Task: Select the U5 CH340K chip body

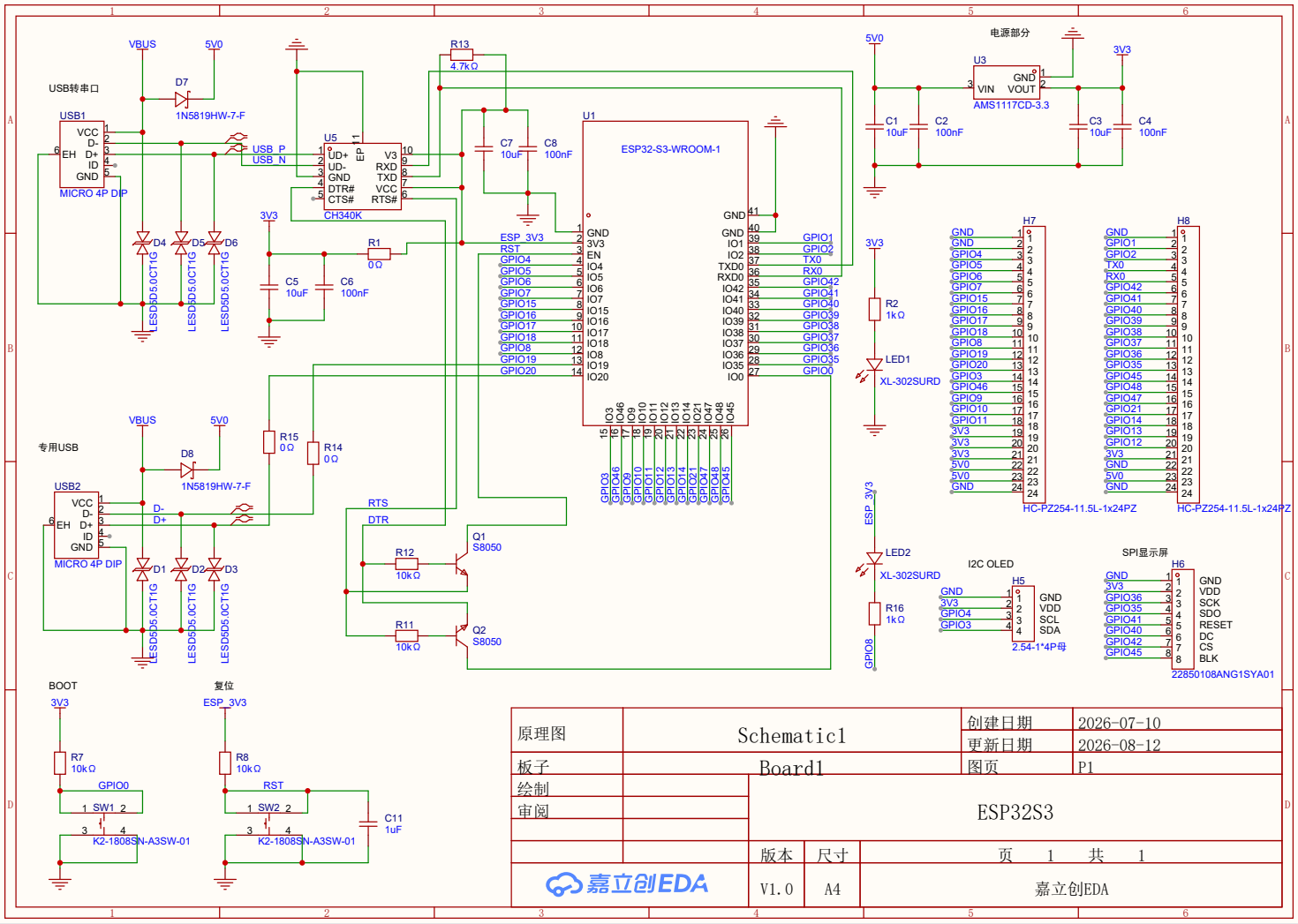Action: click(362, 177)
